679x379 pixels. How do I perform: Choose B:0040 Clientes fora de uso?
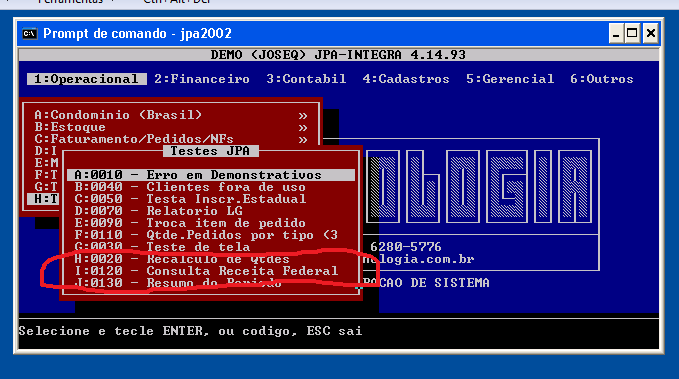[x=190, y=187]
